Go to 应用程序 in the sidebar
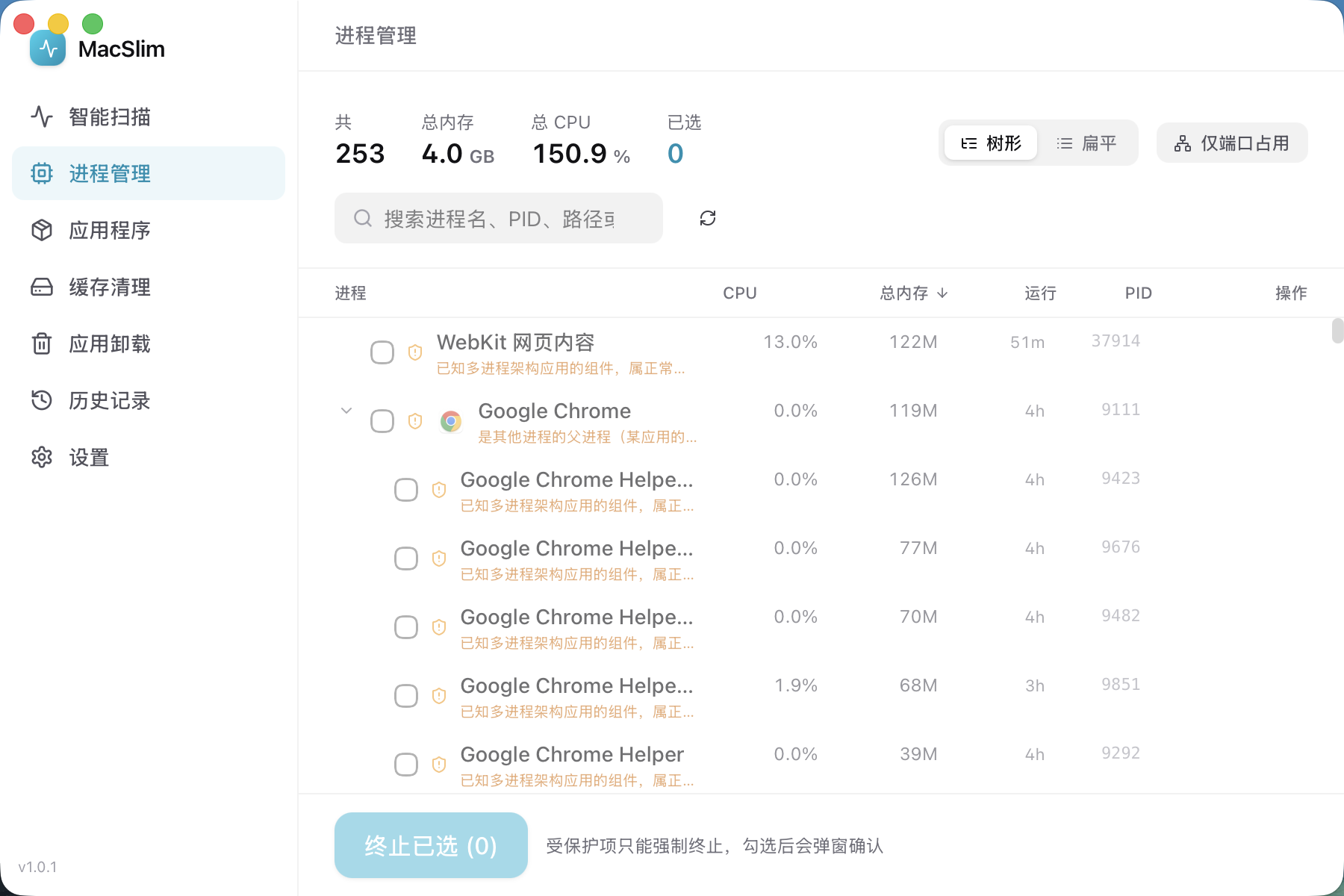 tap(149, 230)
